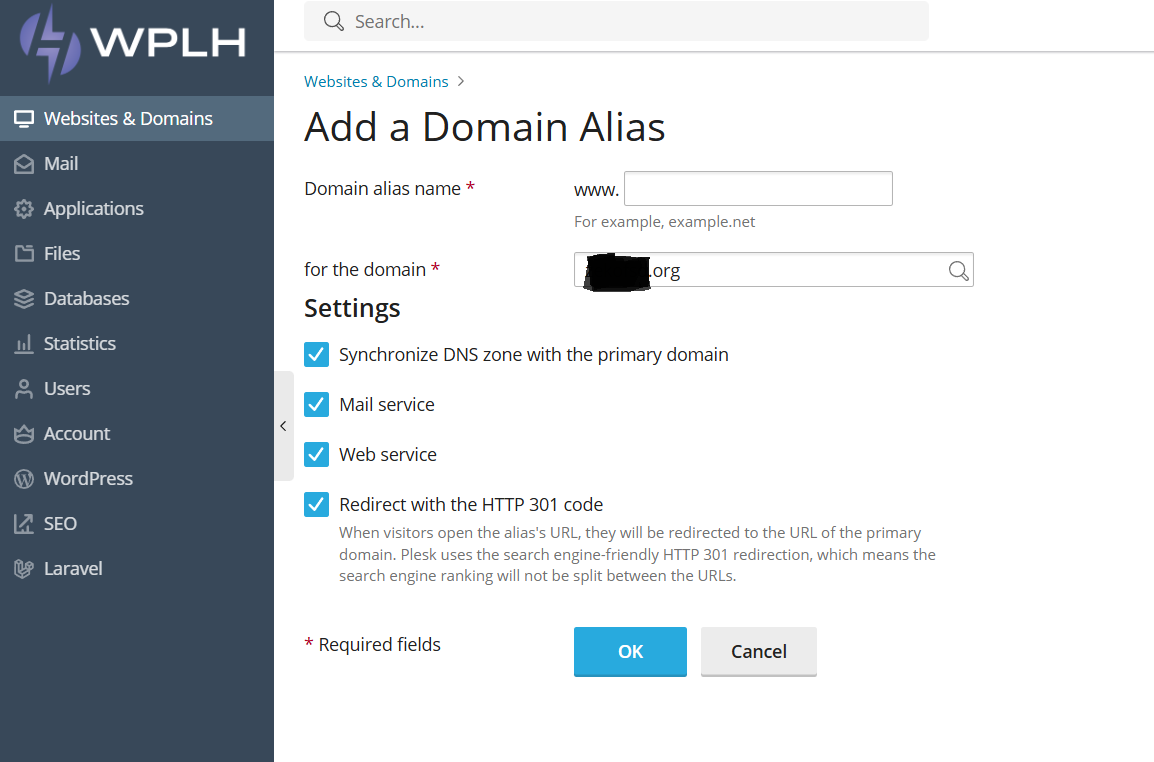Uncheck Synchronize DNS zone with primary domain
This screenshot has width=1154, height=762.
point(316,354)
